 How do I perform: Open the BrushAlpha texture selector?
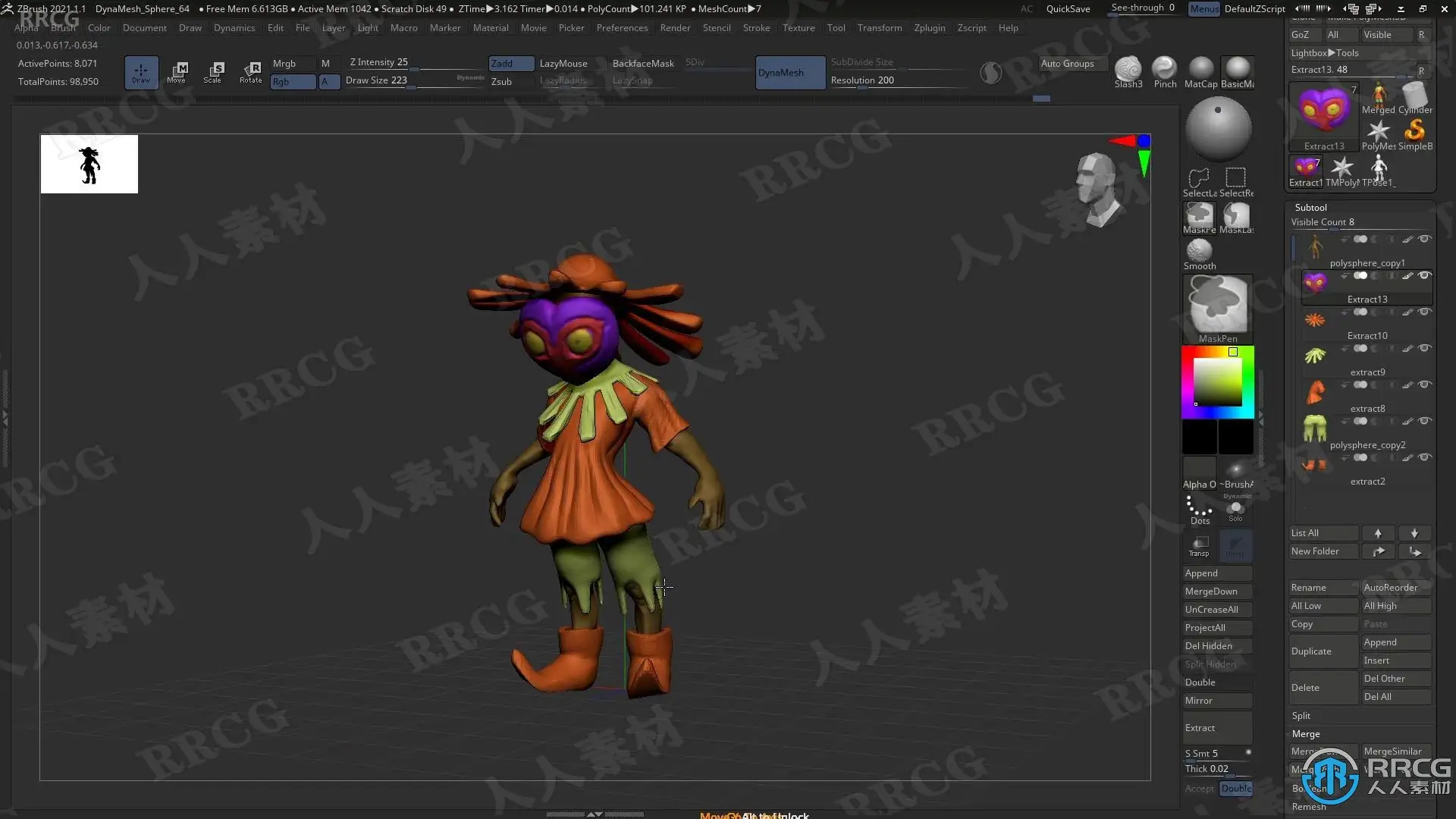pyautogui.click(x=1236, y=473)
